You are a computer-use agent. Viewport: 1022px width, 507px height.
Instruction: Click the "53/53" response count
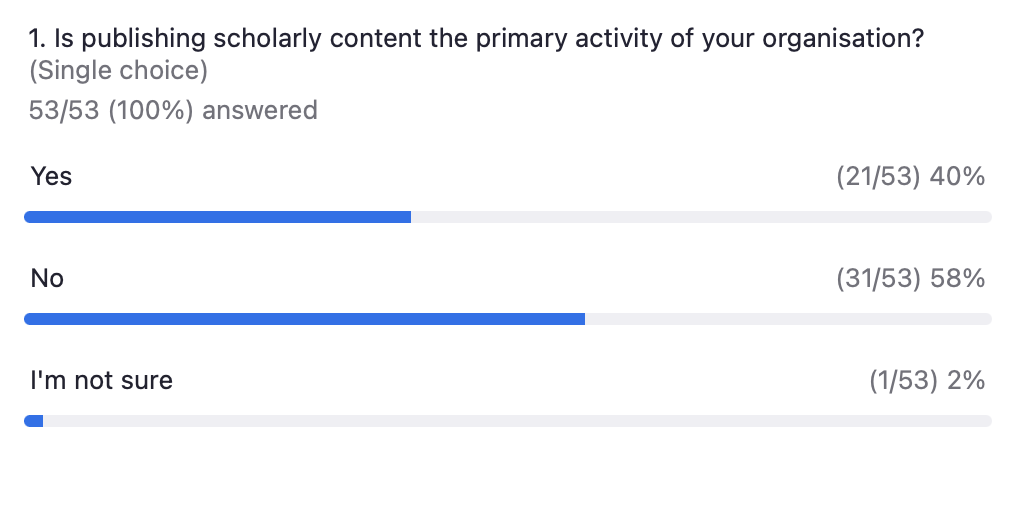click(65, 110)
